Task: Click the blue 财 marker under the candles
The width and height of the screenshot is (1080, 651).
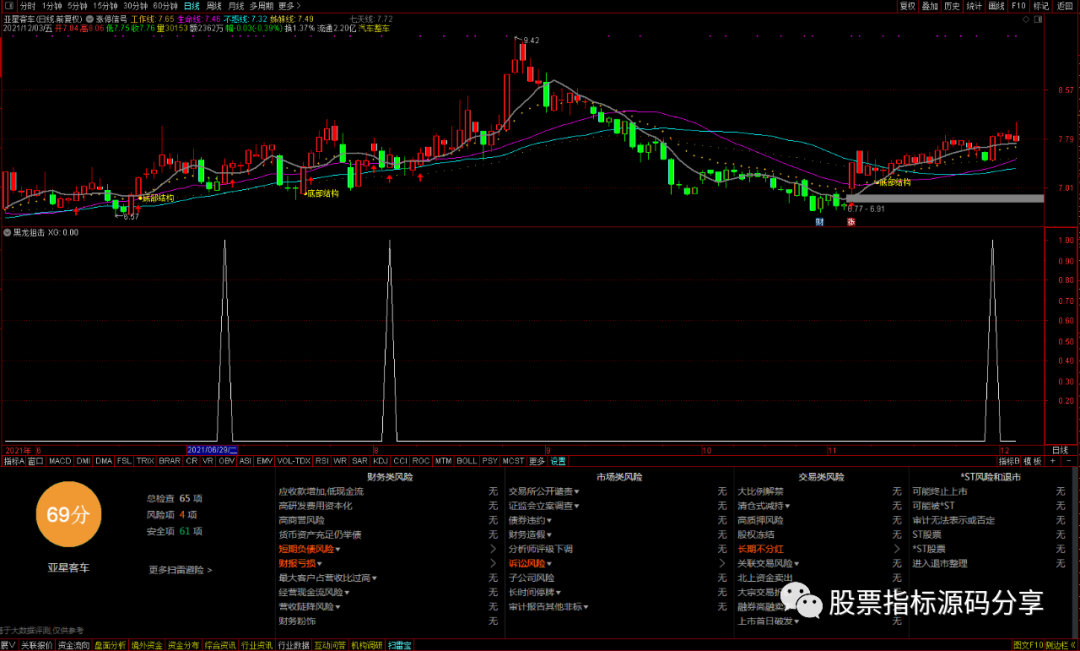Action: point(820,222)
